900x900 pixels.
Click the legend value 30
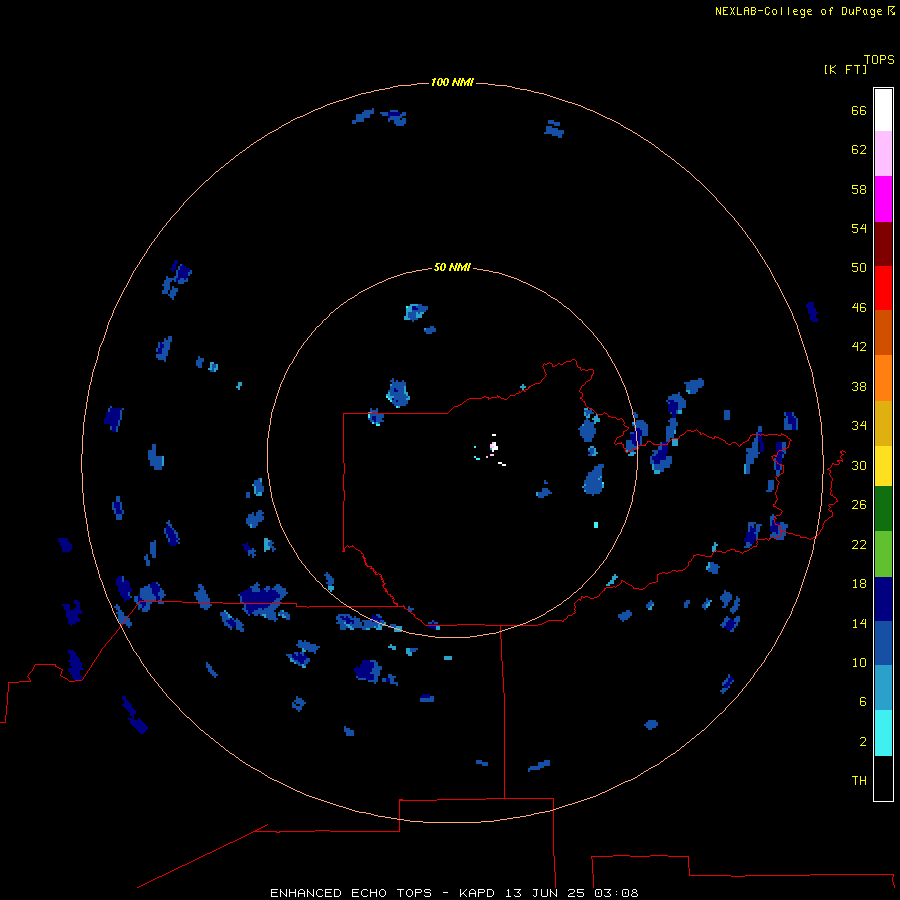(859, 465)
